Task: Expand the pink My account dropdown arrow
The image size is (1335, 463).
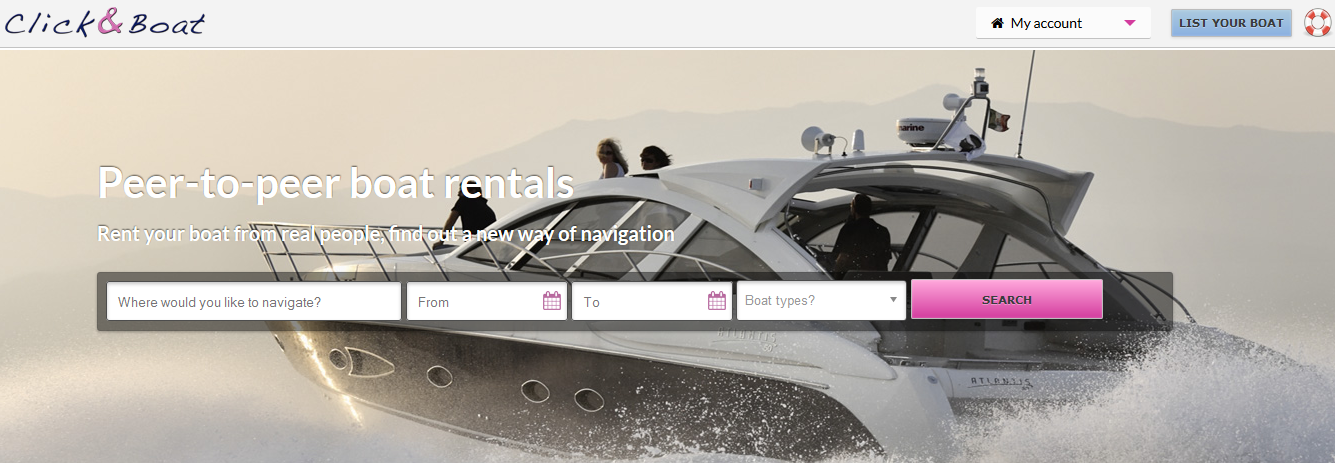Action: click(1130, 23)
